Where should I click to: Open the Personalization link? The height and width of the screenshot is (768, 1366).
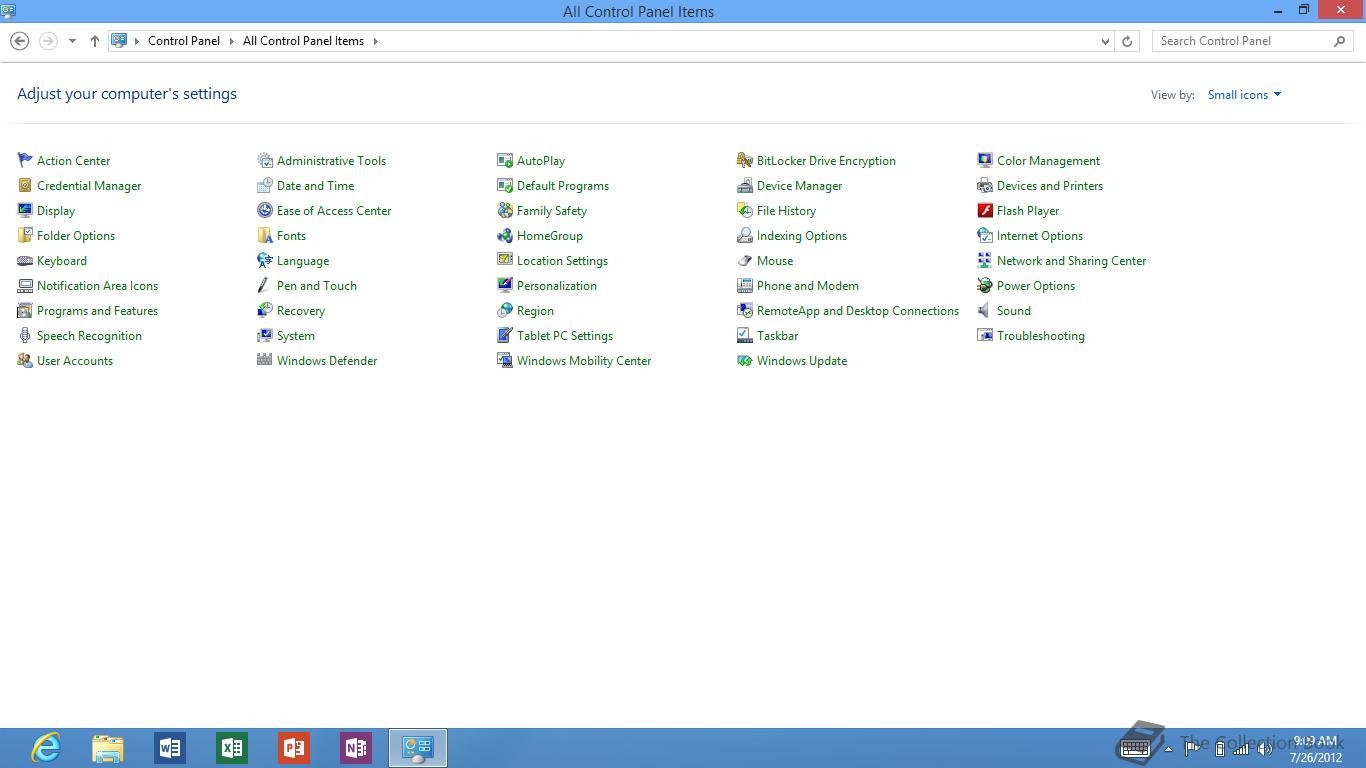[x=557, y=285]
